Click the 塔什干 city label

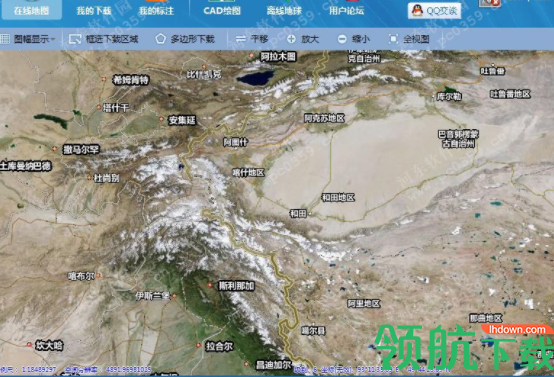point(116,108)
